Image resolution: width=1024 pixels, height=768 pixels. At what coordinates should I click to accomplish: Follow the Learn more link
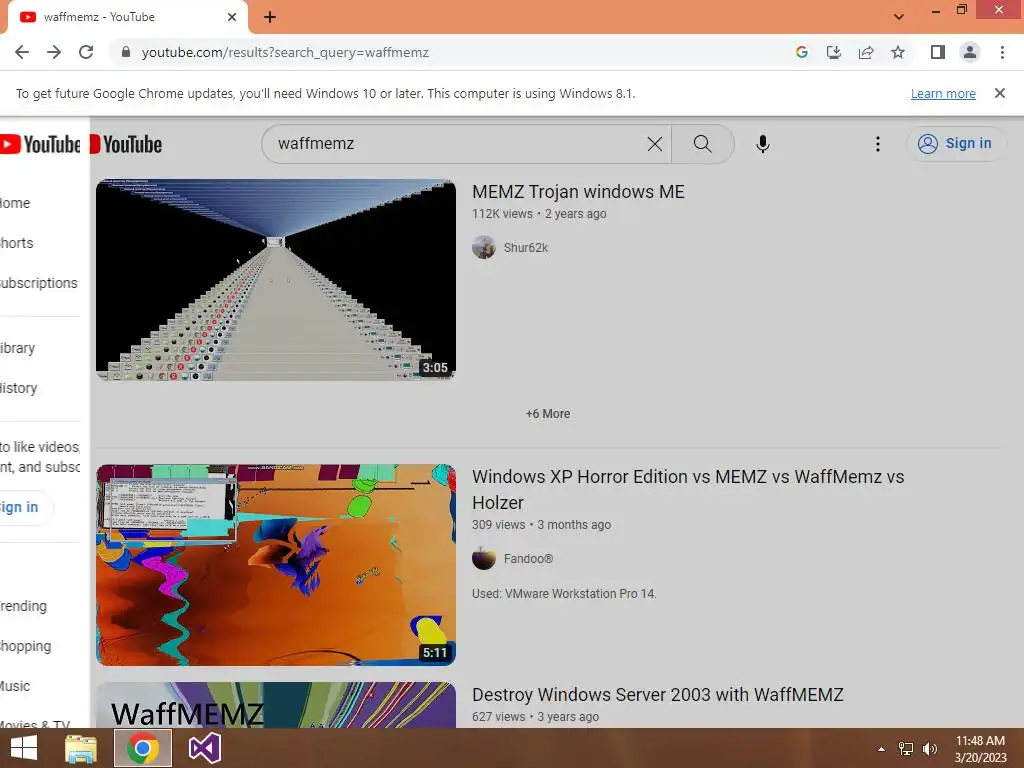coord(943,93)
